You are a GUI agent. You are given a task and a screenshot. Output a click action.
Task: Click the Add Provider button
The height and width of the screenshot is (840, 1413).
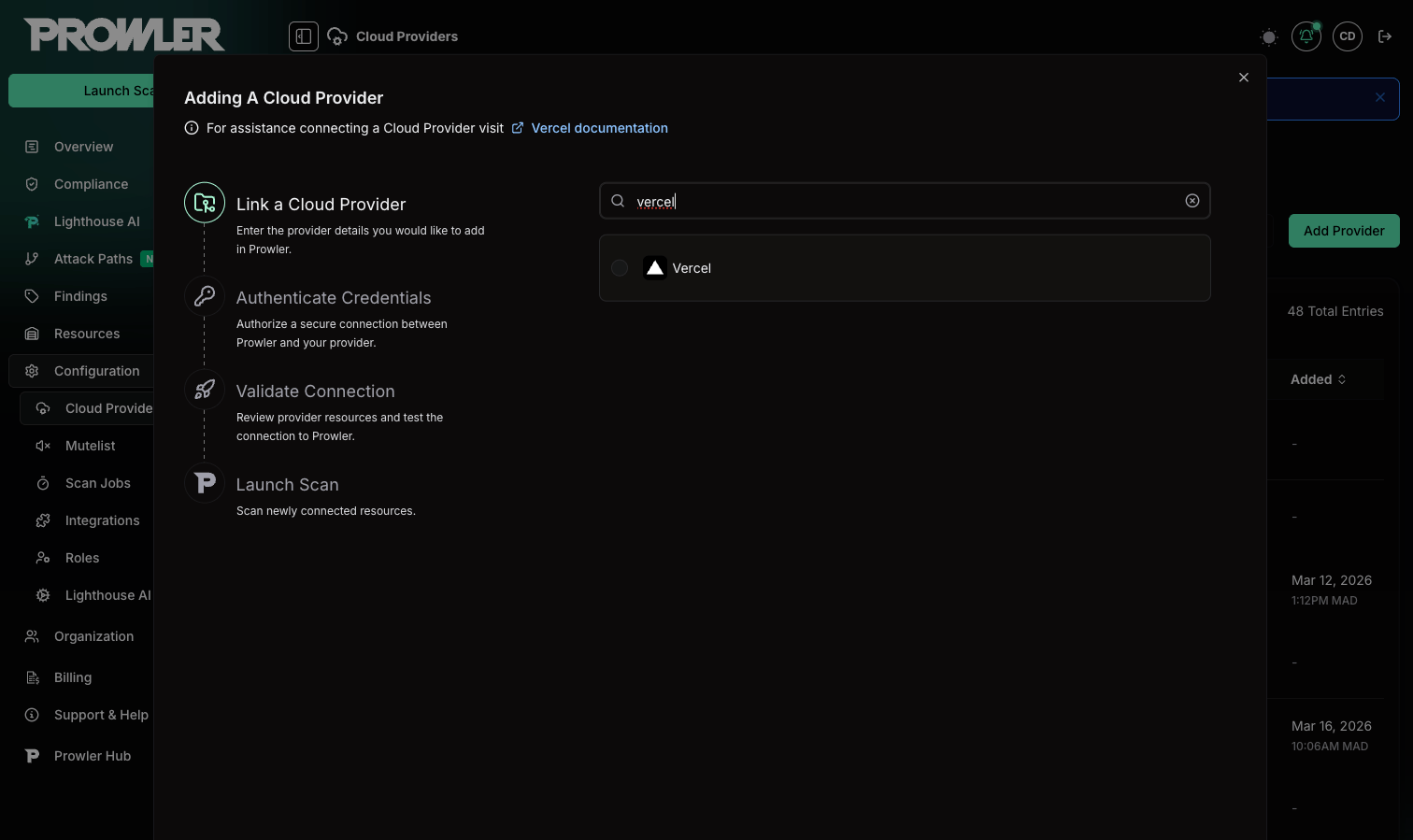click(1344, 231)
